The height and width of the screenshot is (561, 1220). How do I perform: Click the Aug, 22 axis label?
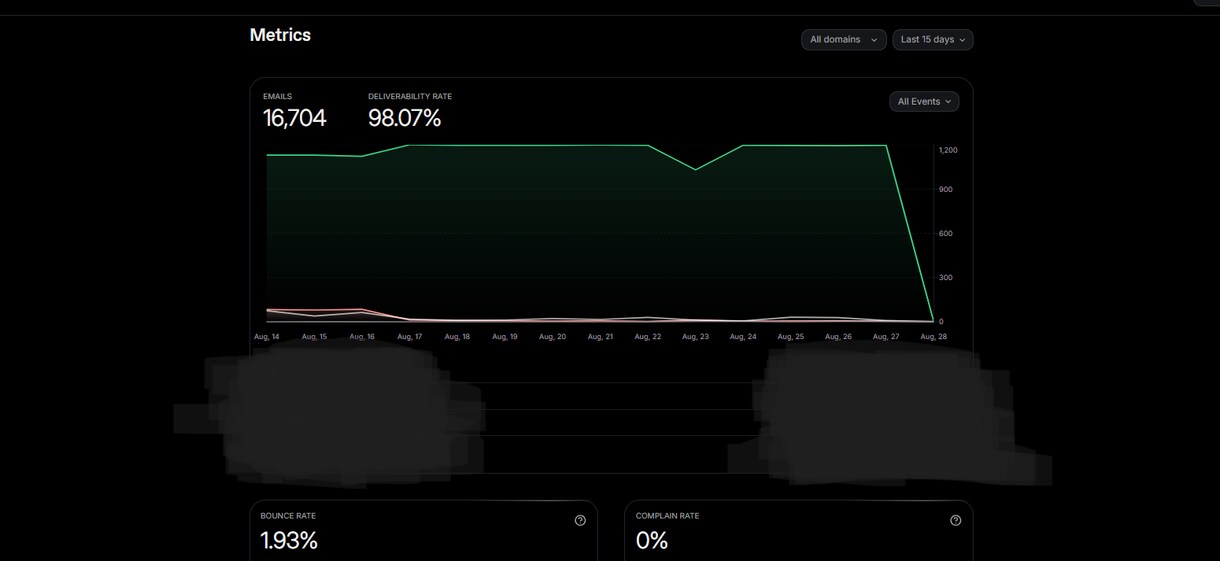pyautogui.click(x=648, y=337)
